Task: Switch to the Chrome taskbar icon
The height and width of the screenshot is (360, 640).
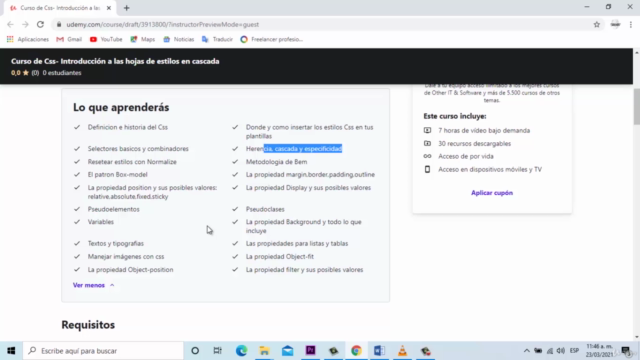Action: 356,351
